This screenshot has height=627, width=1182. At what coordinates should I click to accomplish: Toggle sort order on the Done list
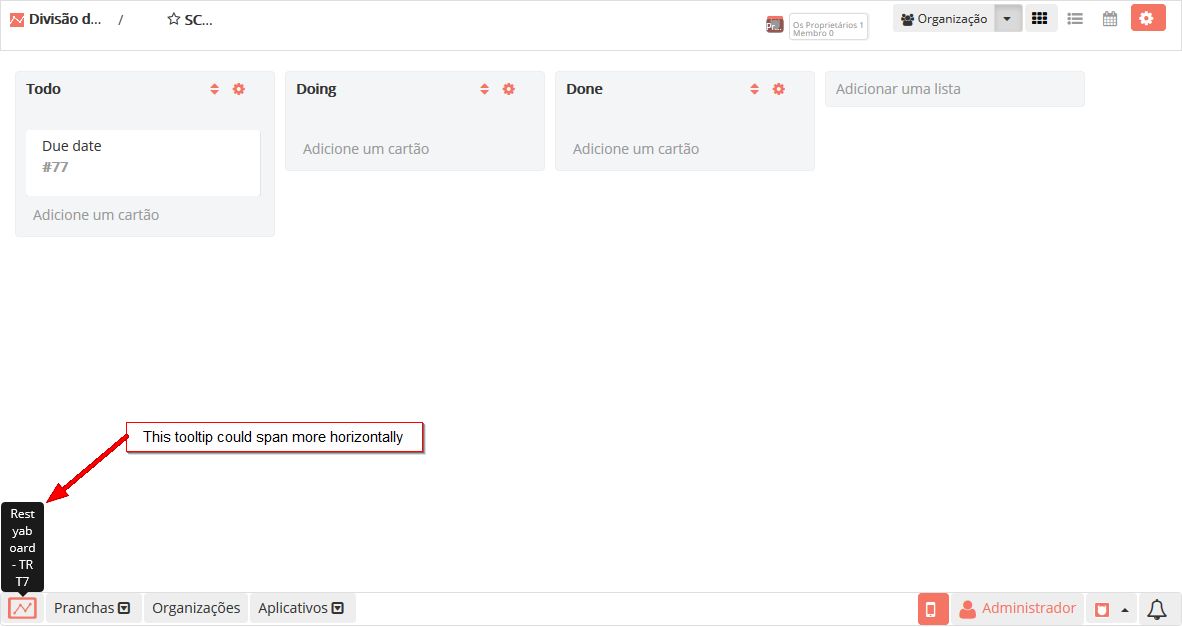[x=753, y=89]
